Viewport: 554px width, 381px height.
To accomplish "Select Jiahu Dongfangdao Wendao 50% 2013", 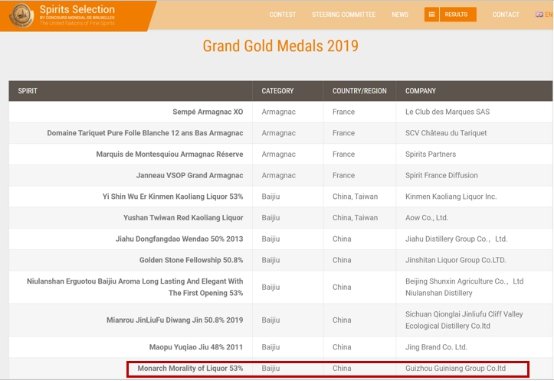I will coord(179,239).
